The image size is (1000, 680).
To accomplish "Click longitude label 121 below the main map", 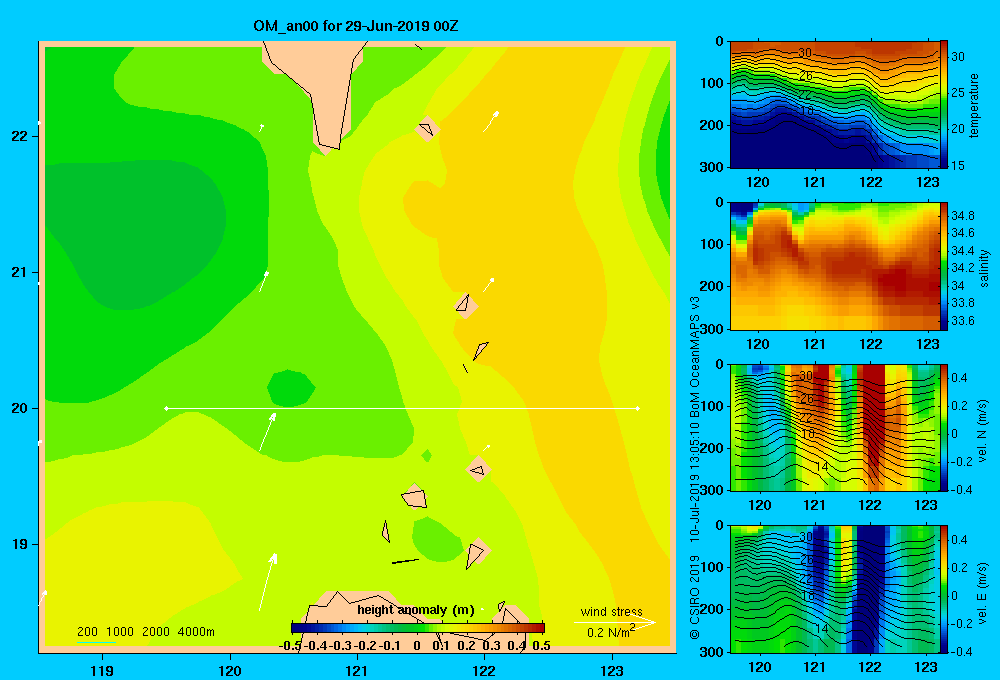I will (x=357, y=670).
